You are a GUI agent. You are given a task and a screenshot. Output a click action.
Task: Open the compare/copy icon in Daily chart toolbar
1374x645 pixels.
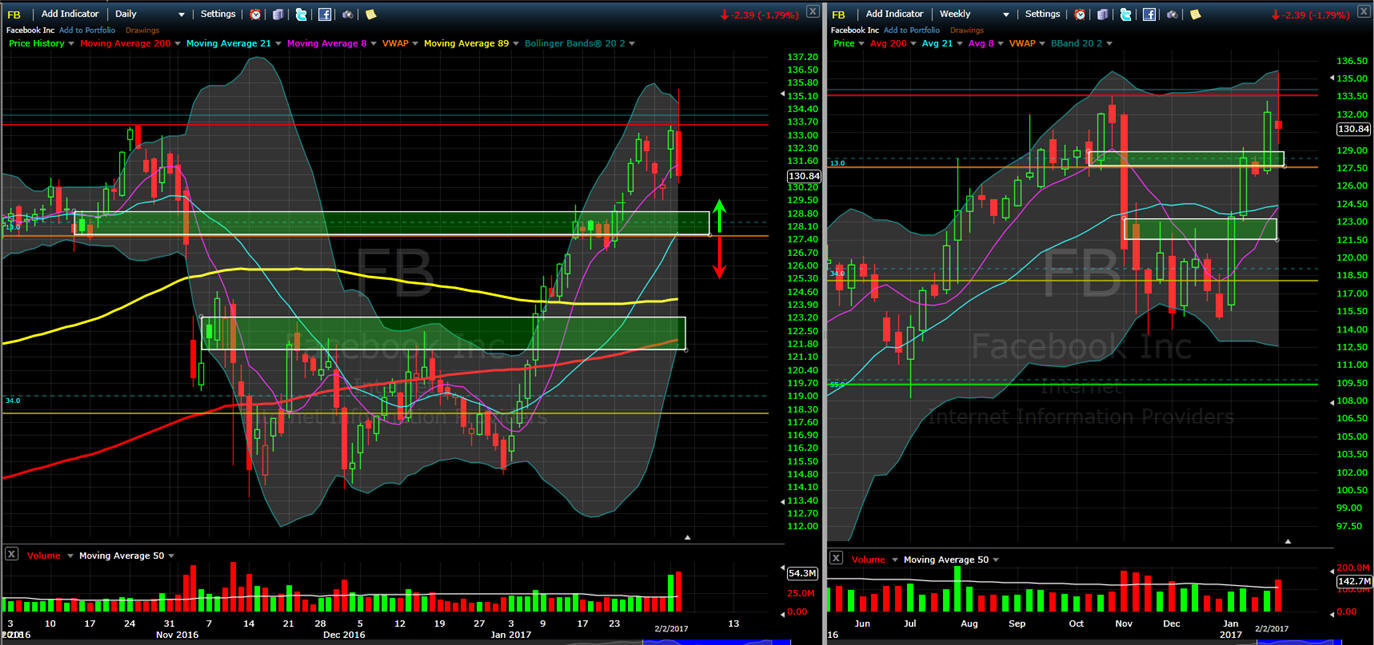(278, 14)
